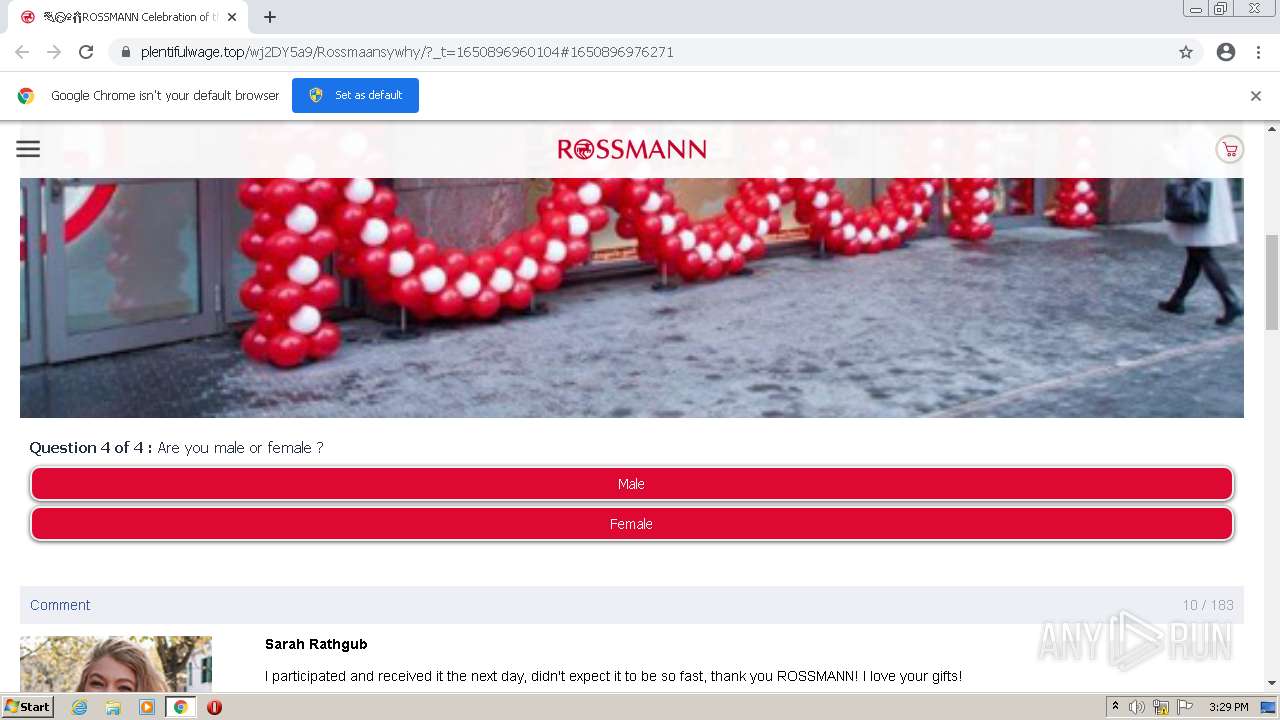Dismiss the default browser notification bar
1280x720 pixels.
1256,96
